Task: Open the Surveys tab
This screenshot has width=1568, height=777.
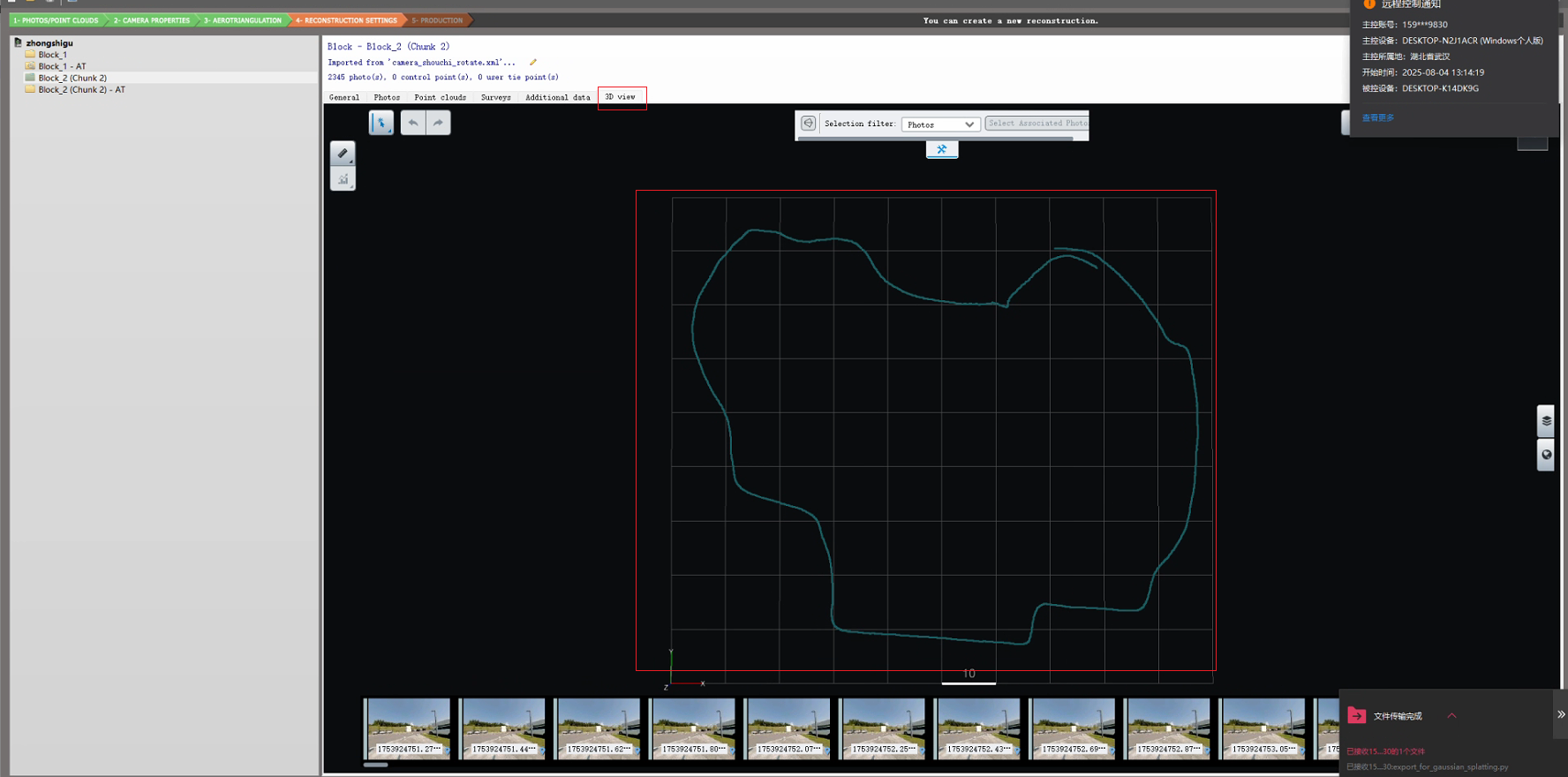Action: pyautogui.click(x=495, y=97)
